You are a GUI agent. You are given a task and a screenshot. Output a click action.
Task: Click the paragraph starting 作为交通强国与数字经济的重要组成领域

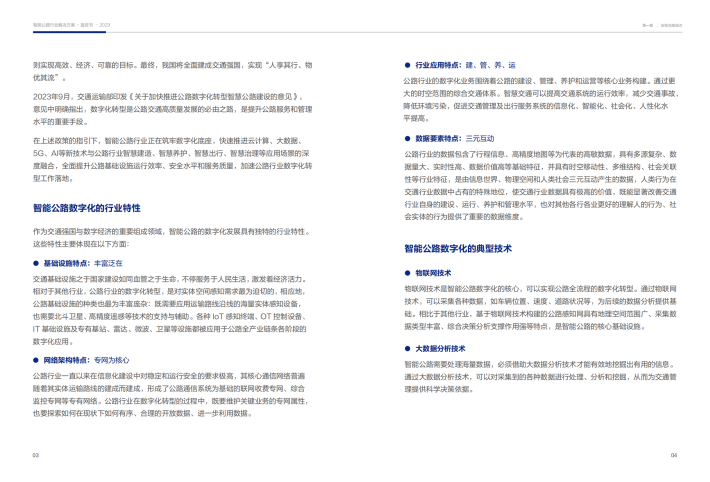173,238
